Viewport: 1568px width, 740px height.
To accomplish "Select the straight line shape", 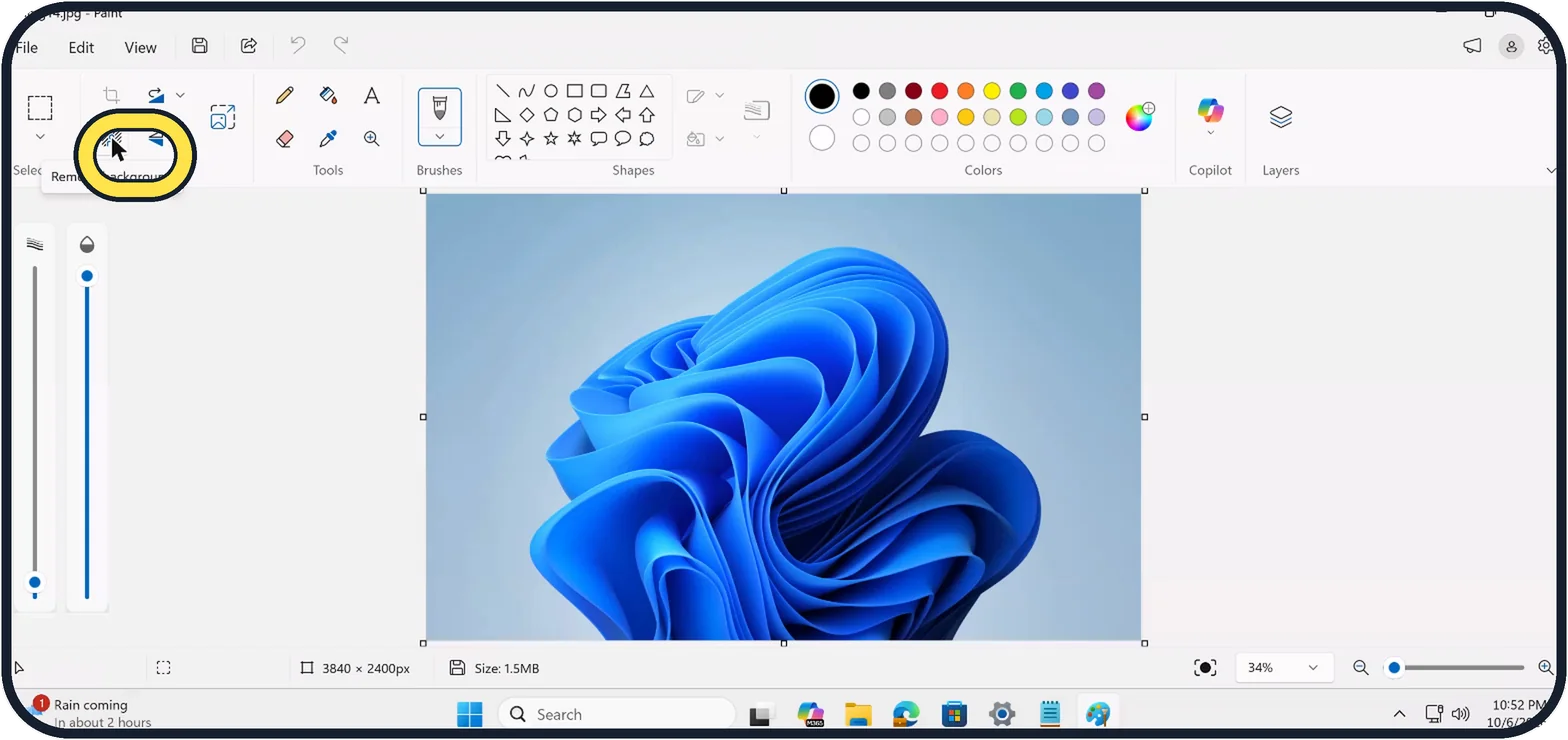I will click(503, 91).
